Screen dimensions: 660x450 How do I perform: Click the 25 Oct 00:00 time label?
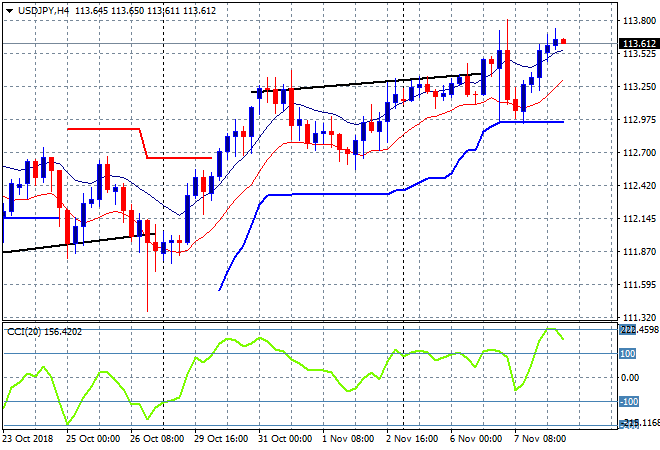93,439
